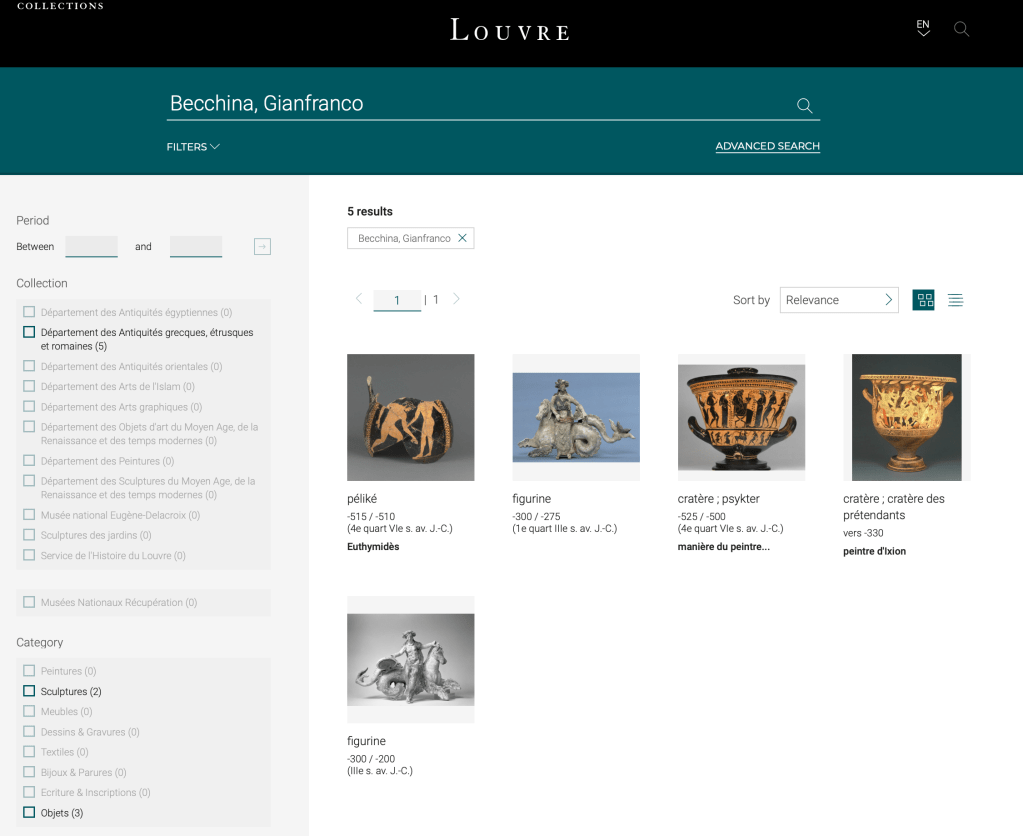
Task: Switch to list view layout
Action: pyautogui.click(x=955, y=300)
